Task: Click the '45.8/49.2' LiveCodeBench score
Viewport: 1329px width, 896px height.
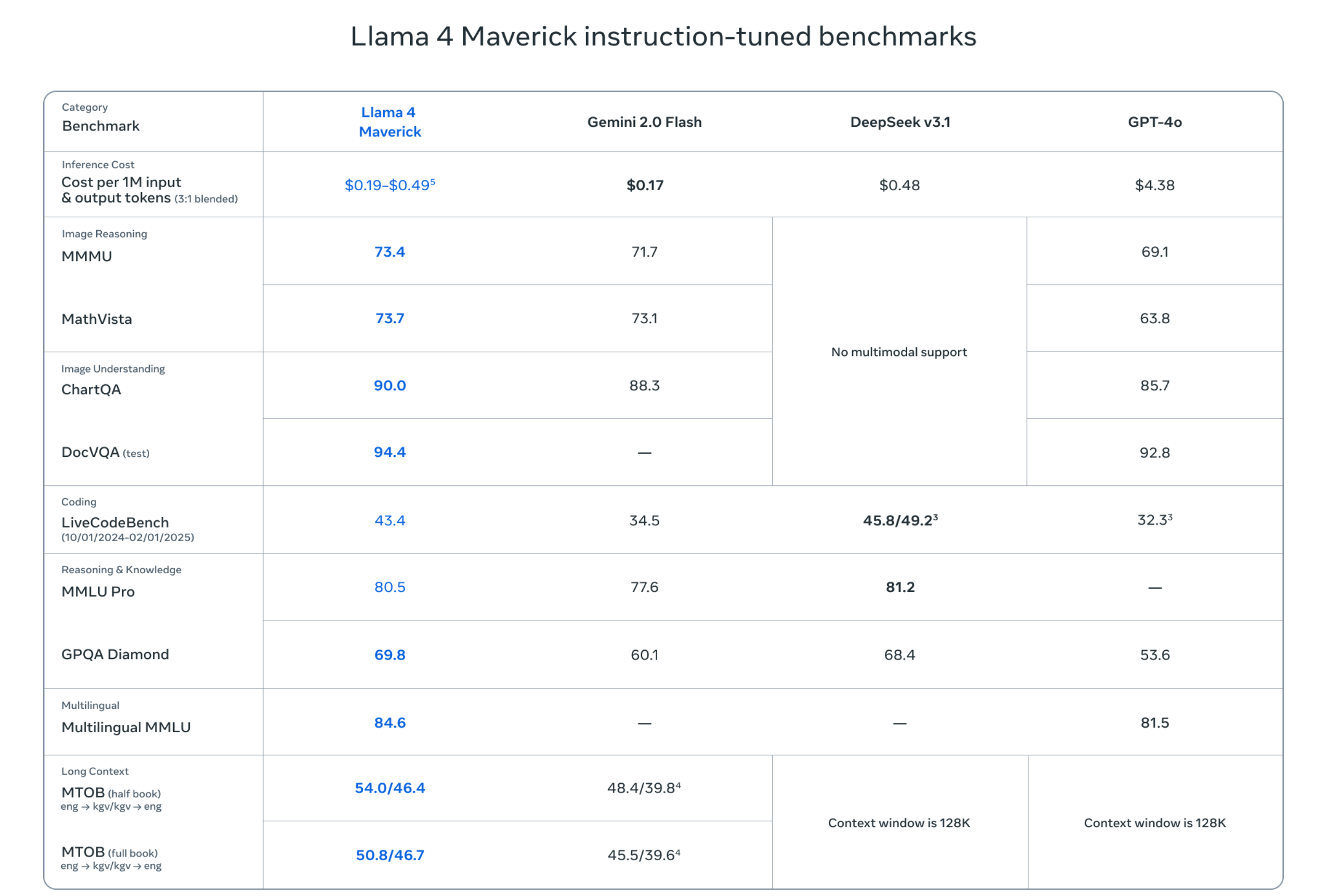Action: pos(900,520)
